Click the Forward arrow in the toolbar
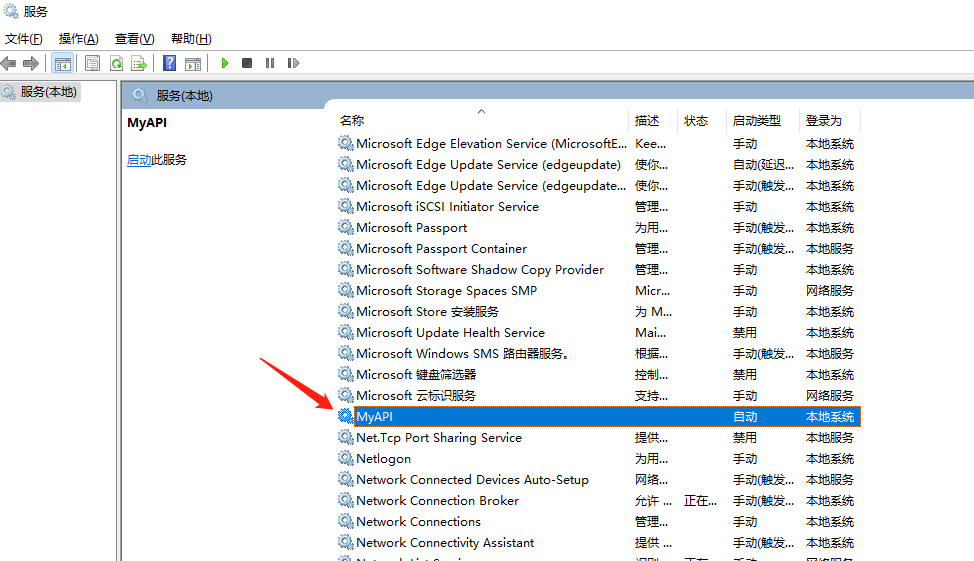This screenshot has width=974, height=561. [31, 63]
